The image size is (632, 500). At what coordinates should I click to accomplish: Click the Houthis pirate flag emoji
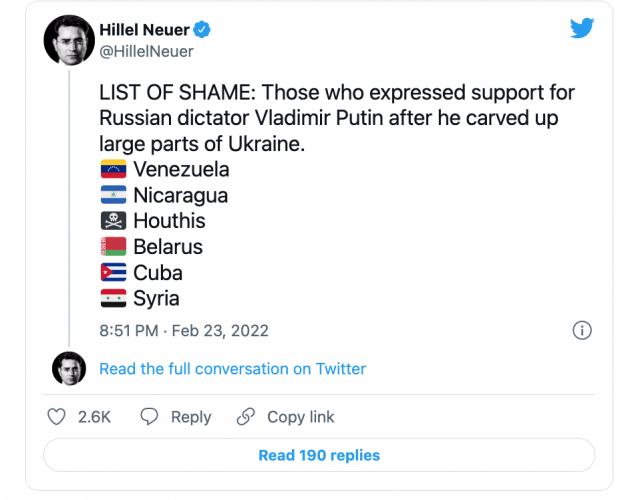click(x=113, y=221)
